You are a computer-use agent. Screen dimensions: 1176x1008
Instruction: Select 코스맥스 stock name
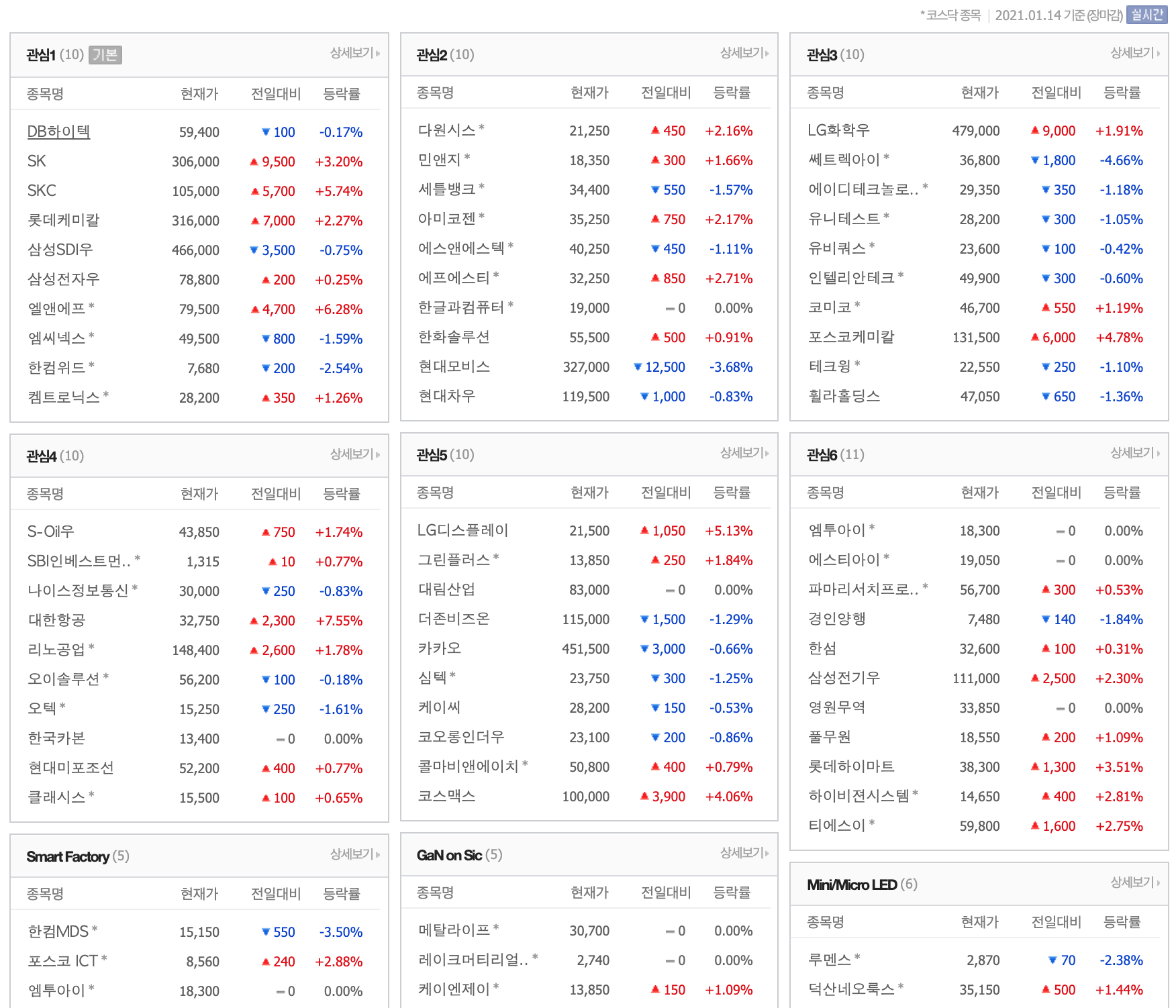click(447, 796)
